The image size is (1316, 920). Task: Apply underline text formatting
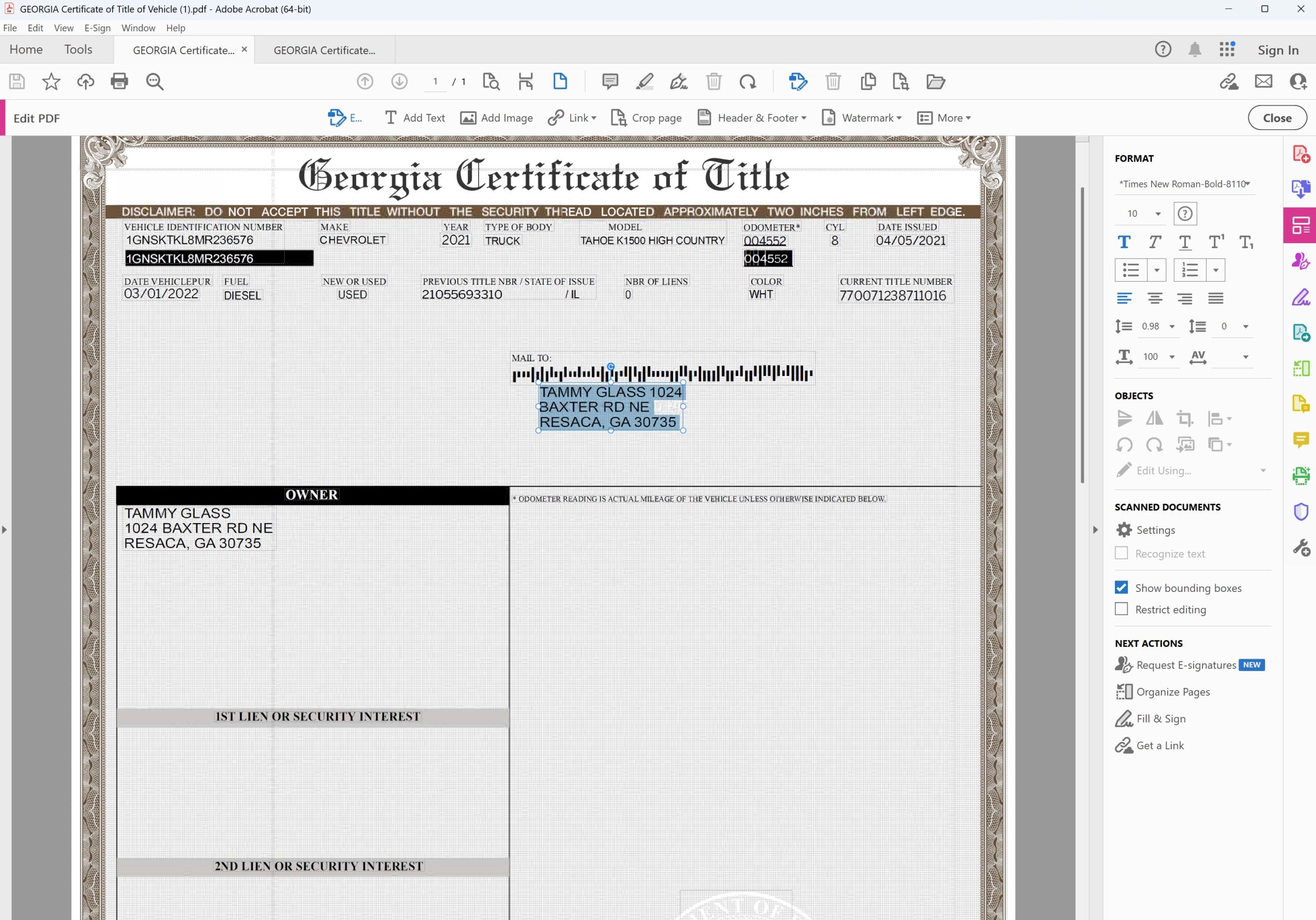click(x=1185, y=242)
